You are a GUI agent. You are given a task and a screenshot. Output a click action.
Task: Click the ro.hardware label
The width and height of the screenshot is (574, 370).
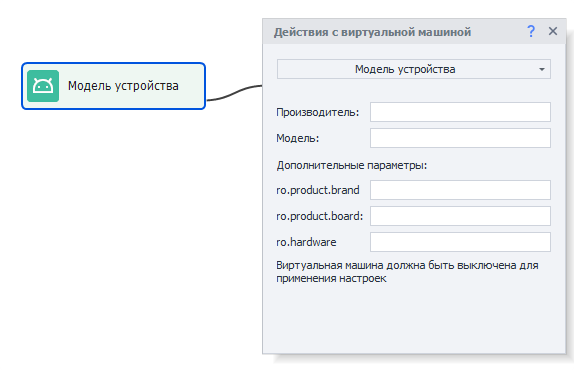306,242
